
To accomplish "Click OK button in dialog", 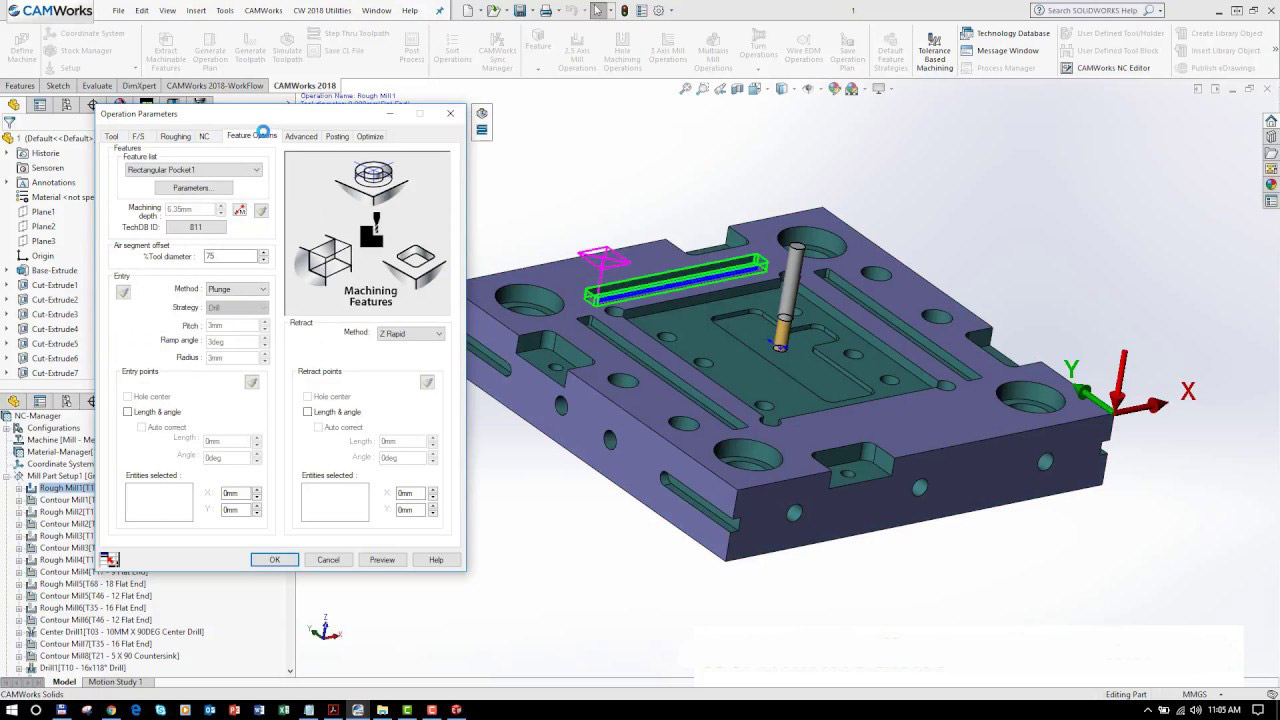I will pyautogui.click(x=275, y=560).
